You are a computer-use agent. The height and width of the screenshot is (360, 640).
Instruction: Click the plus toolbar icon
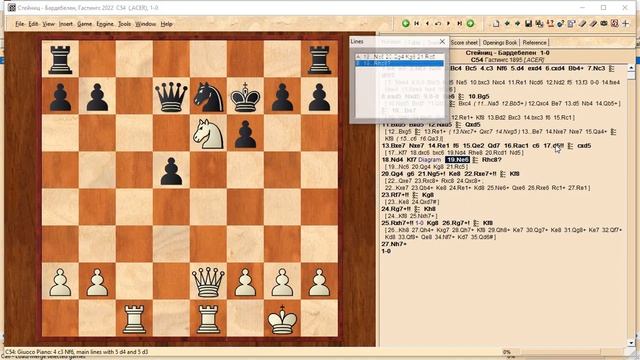(x=625, y=24)
